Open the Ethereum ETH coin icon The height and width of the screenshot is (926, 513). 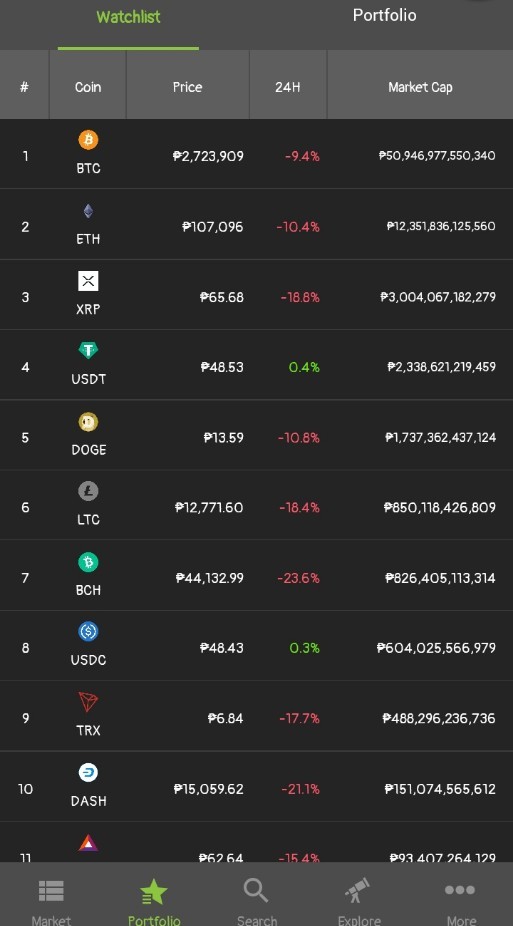[89, 211]
